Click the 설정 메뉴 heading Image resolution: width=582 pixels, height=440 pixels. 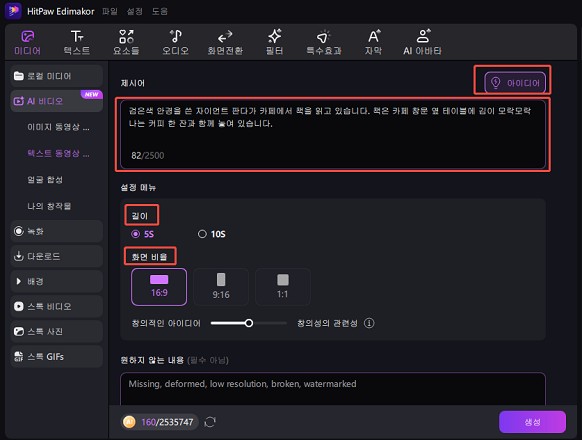point(138,188)
